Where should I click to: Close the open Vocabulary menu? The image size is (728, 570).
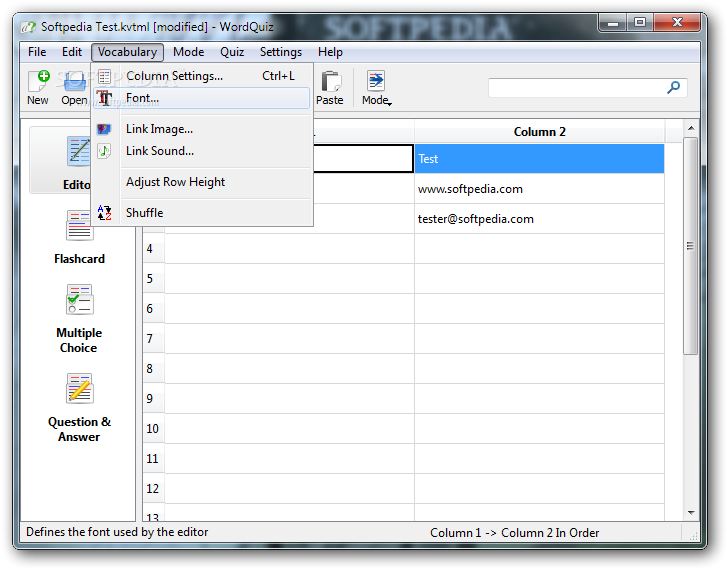(x=127, y=52)
